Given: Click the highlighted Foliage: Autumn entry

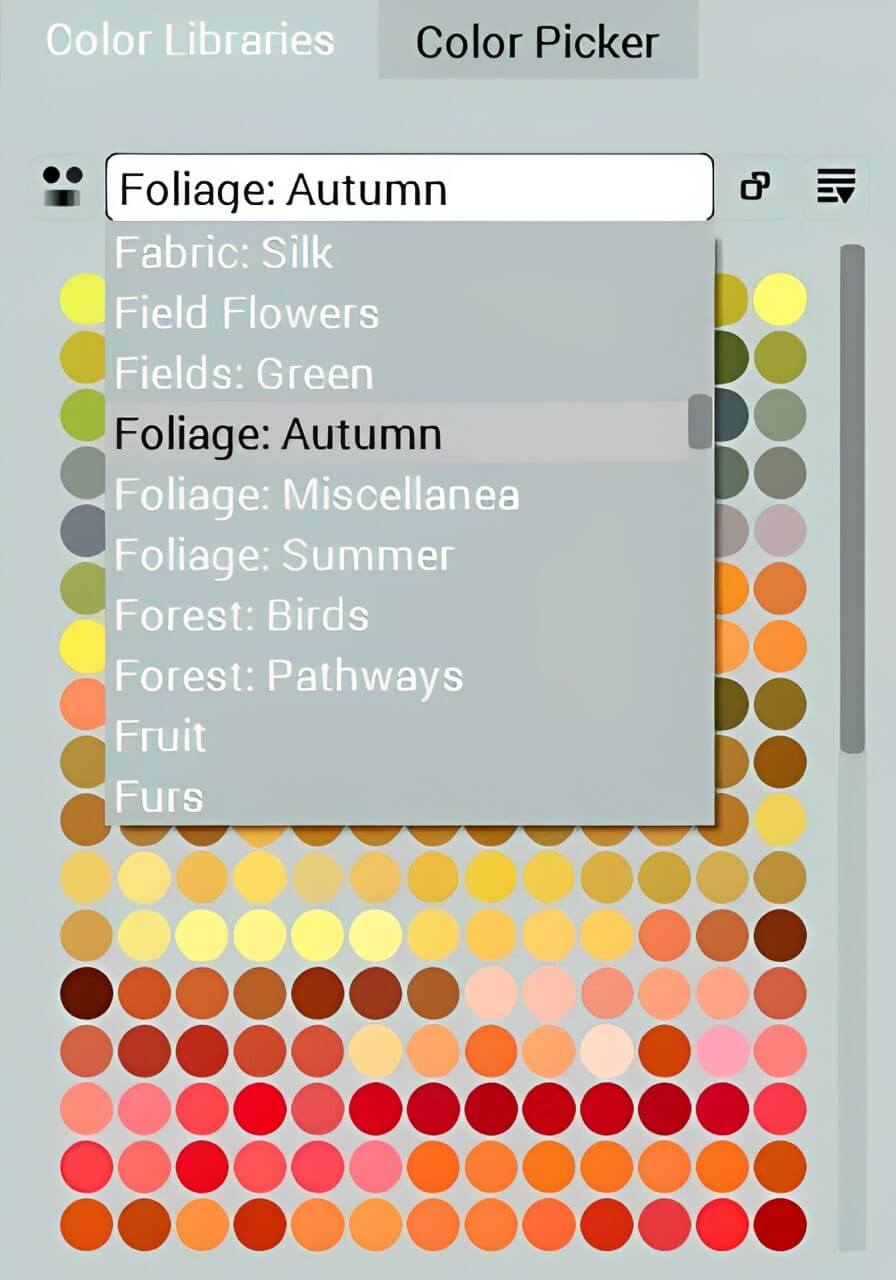Looking at the screenshot, I should (279, 434).
